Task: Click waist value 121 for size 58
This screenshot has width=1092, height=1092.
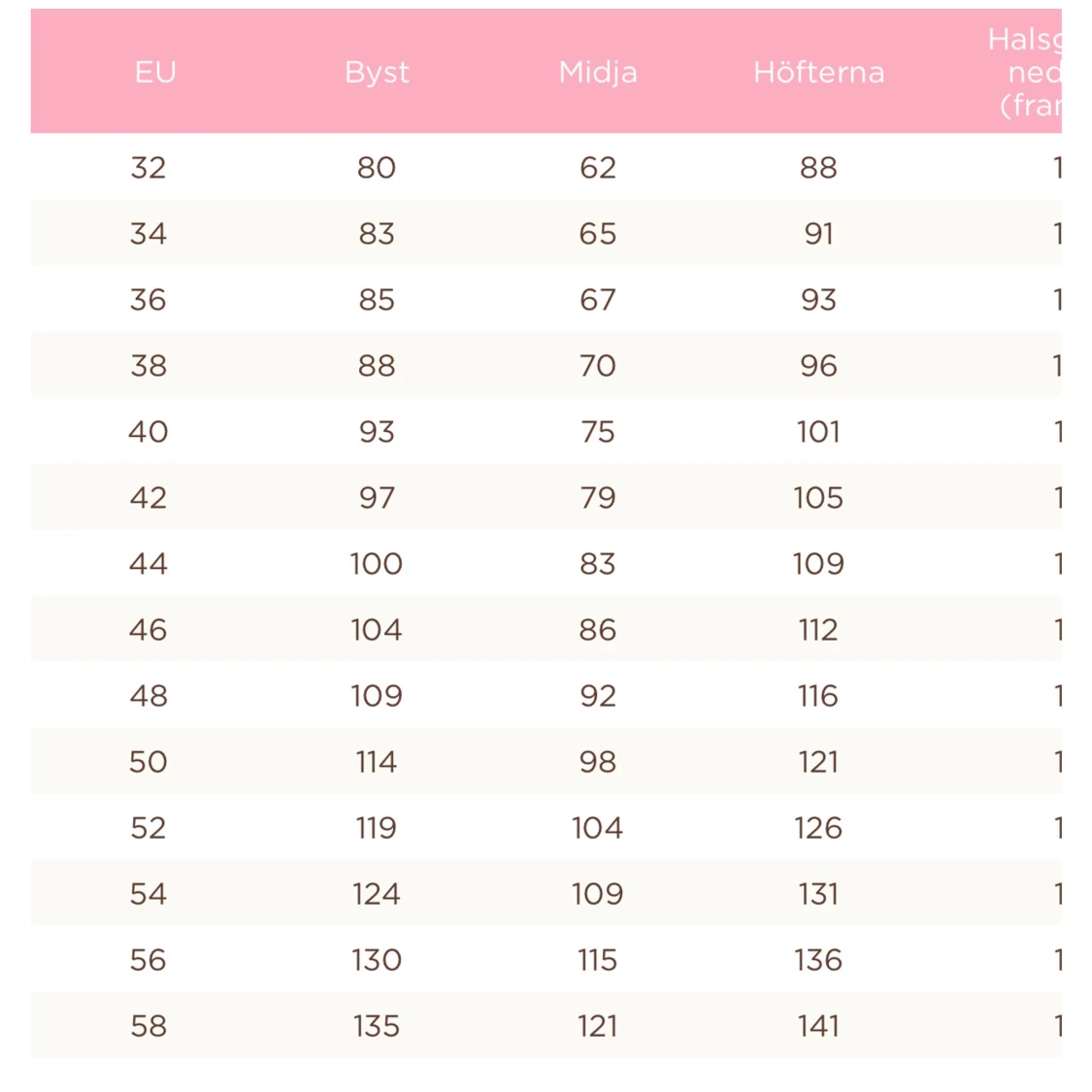Action: [598, 1026]
